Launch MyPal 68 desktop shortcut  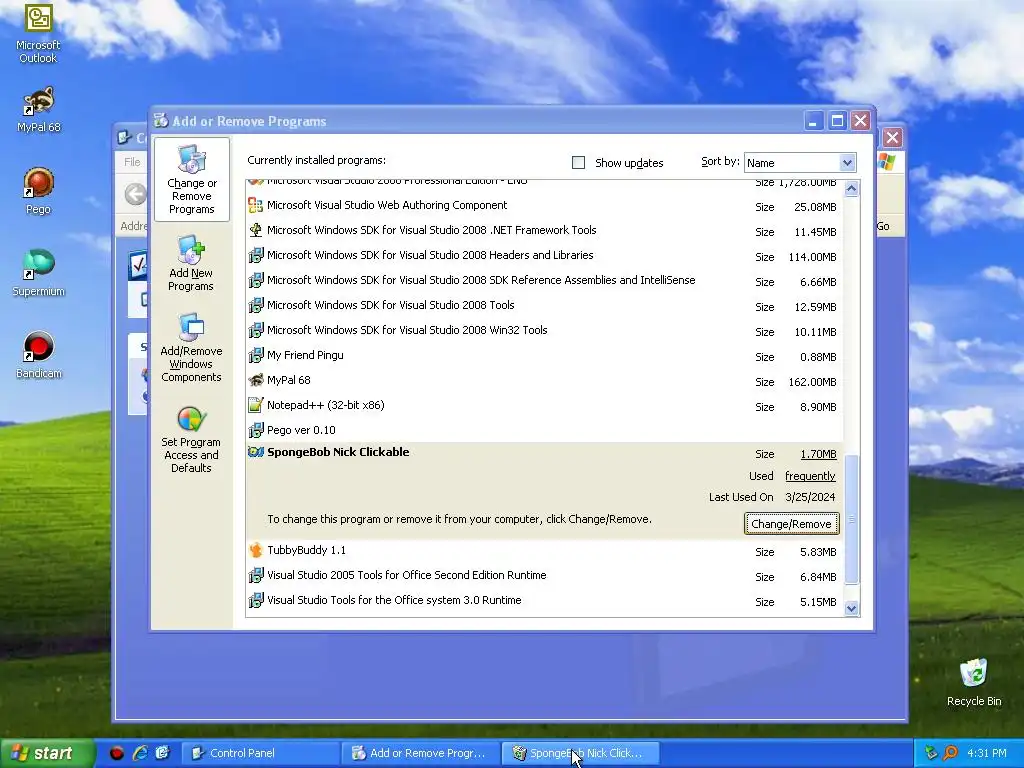(x=39, y=110)
